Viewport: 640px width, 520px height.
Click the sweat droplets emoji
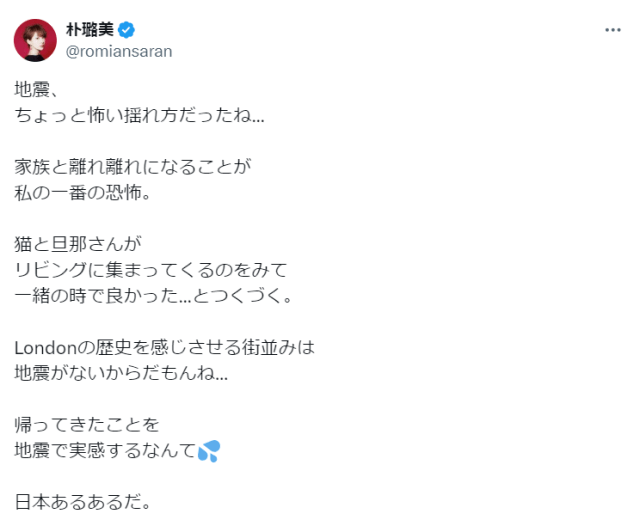tap(208, 451)
